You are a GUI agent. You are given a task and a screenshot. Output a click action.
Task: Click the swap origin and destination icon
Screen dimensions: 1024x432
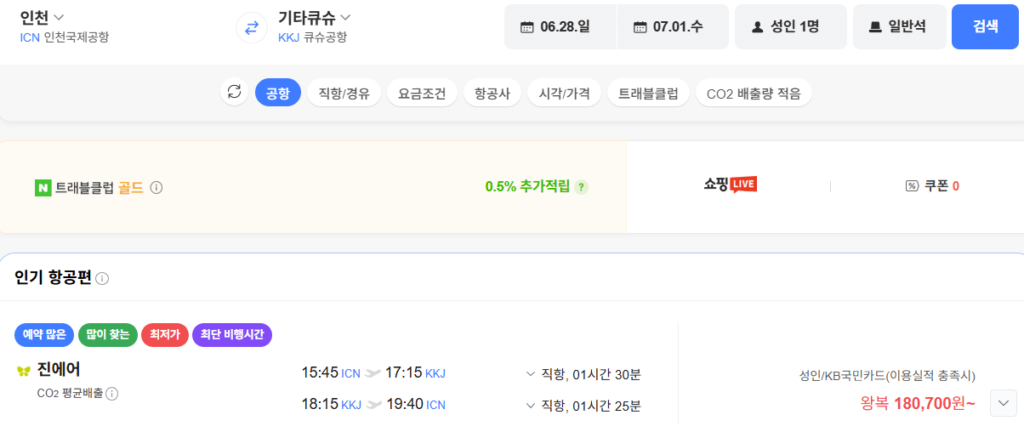pos(249,27)
